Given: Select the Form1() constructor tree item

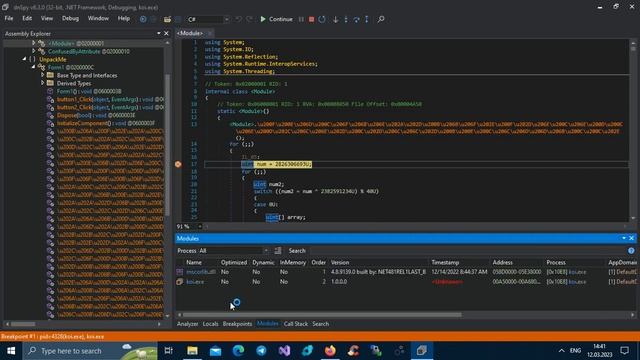Looking at the screenshot, I should [89, 91].
